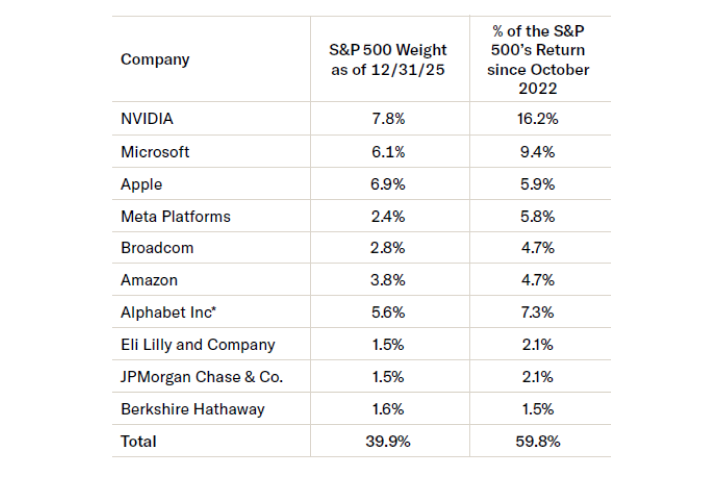Click the % of S&P 500's Return header
This screenshot has width=720, height=480.
pyautogui.click(x=538, y=59)
